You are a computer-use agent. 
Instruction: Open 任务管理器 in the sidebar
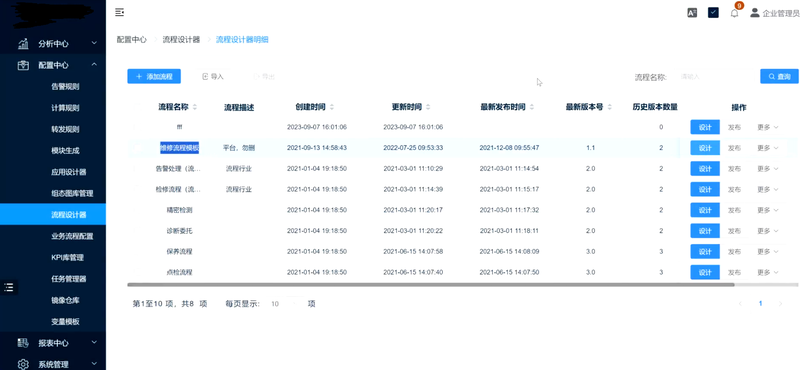[68, 279]
